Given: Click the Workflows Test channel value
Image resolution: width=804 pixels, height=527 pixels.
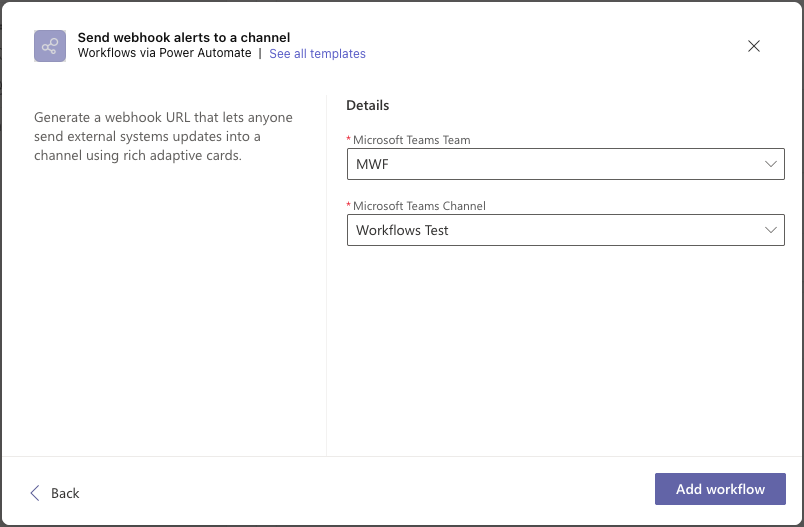Looking at the screenshot, I should point(402,230).
